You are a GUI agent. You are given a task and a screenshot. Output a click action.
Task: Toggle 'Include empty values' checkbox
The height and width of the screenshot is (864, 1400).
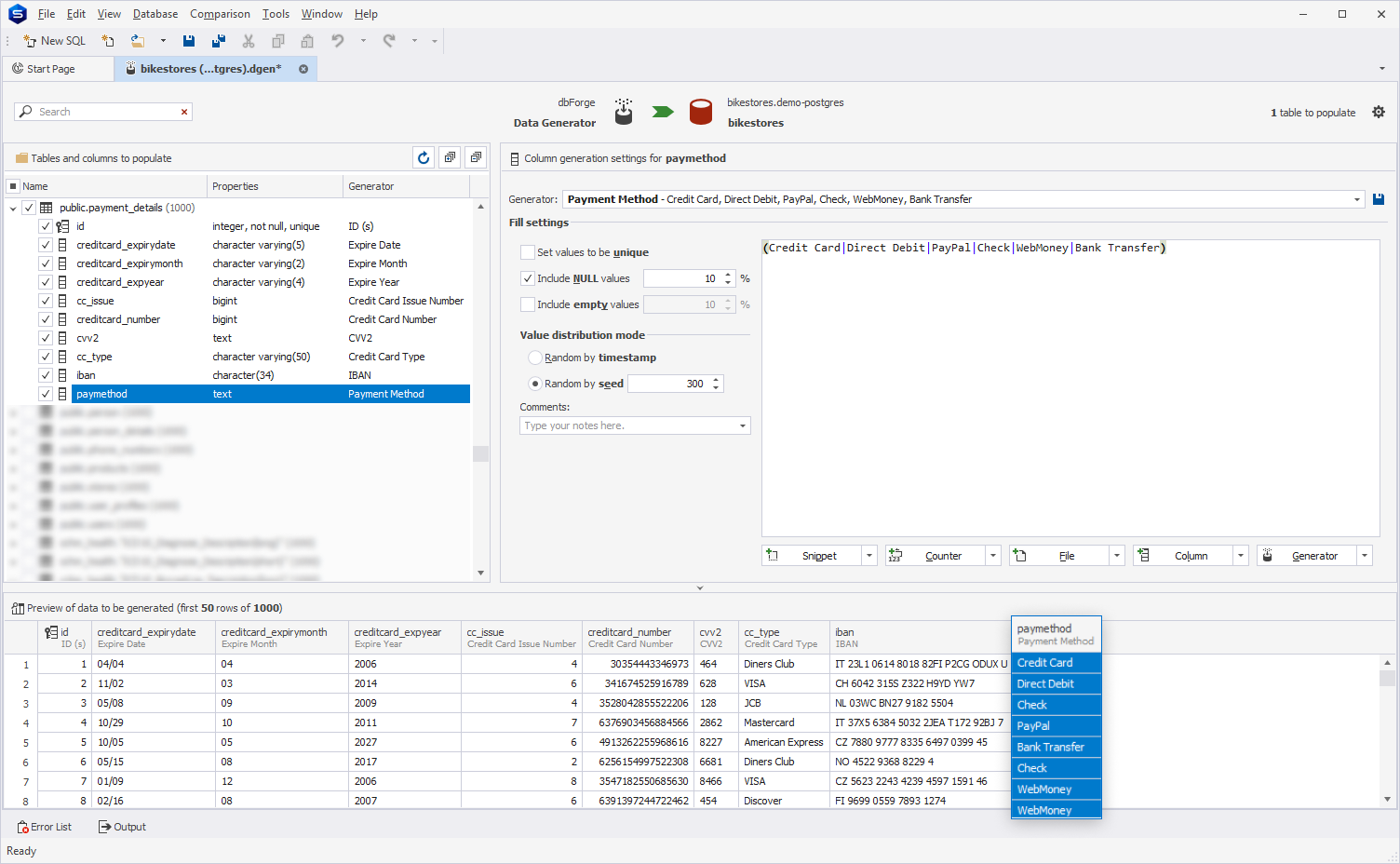528,304
